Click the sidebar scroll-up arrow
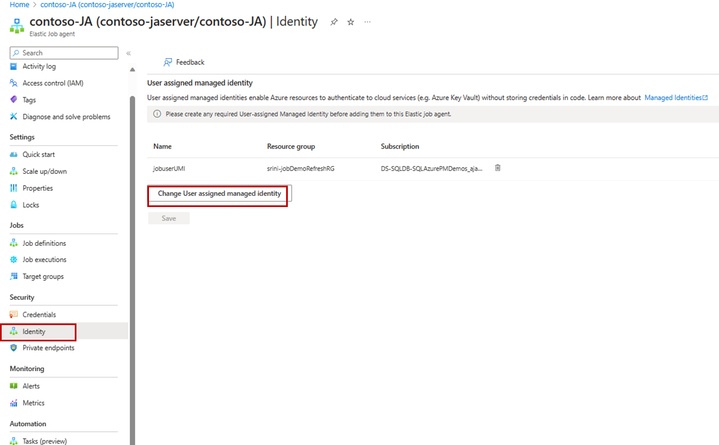This screenshot has width=719, height=445. point(133,70)
